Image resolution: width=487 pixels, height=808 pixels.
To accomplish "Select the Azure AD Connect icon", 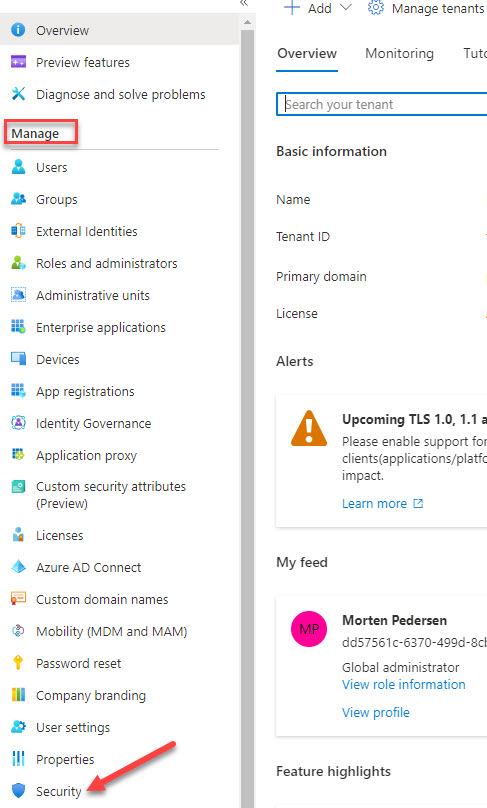I will 19,567.
